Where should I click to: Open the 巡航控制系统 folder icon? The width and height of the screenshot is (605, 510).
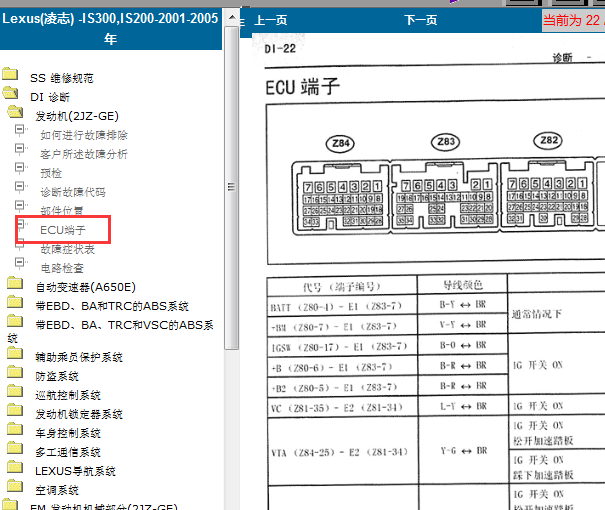click(15, 390)
